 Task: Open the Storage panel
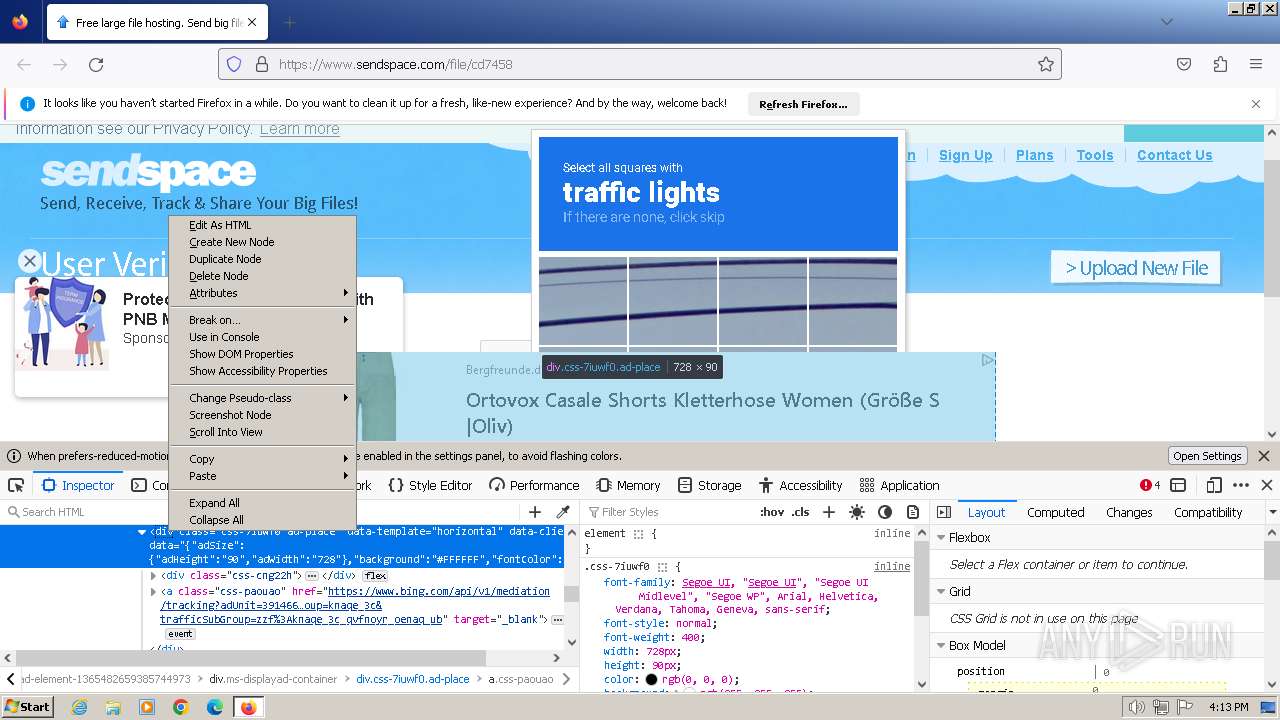709,485
